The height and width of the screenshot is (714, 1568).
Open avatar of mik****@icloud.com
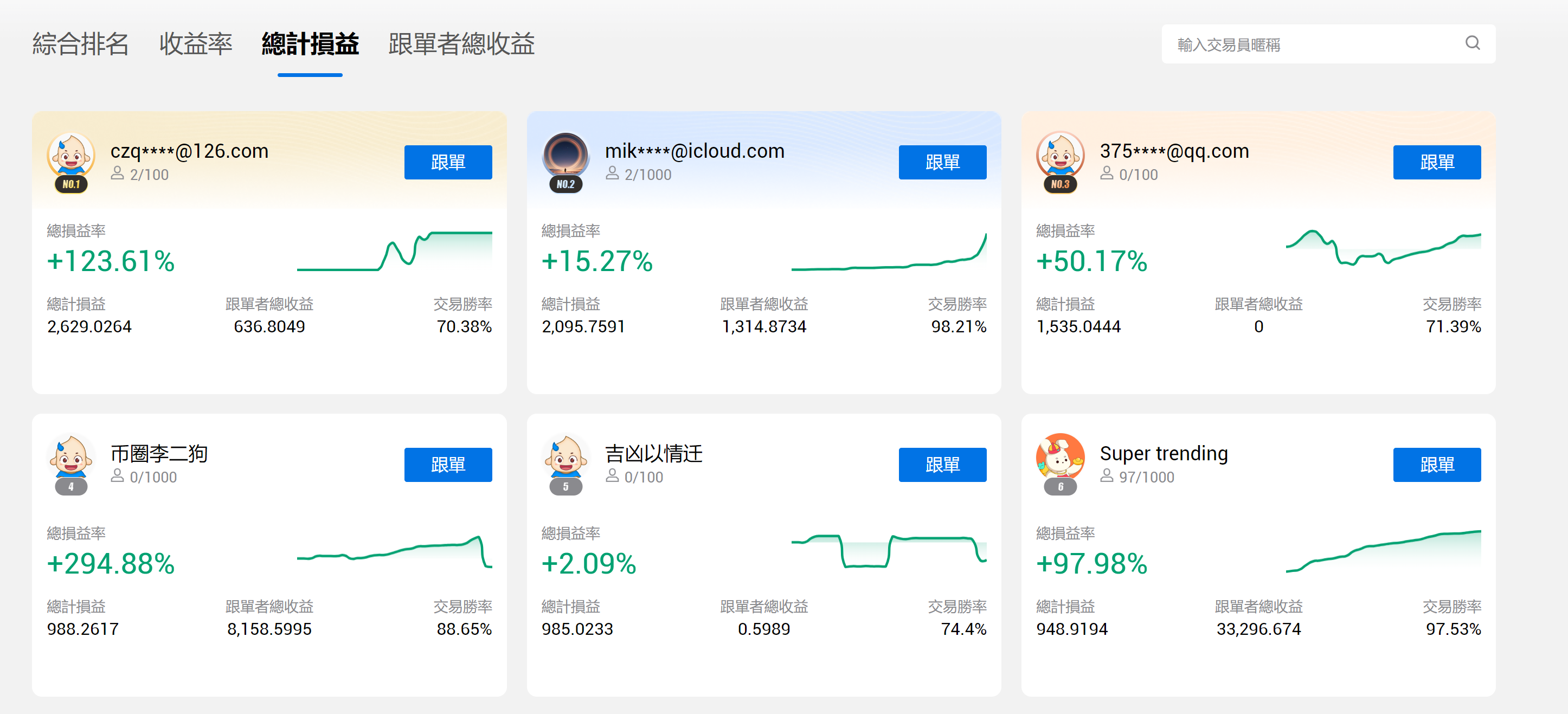pyautogui.click(x=565, y=155)
